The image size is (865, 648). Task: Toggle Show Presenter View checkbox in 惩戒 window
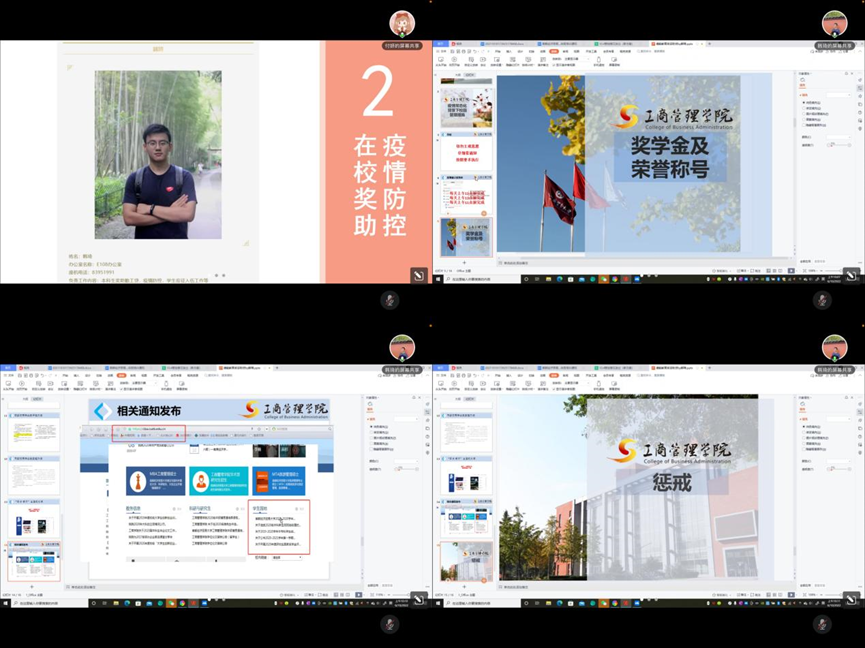point(554,389)
